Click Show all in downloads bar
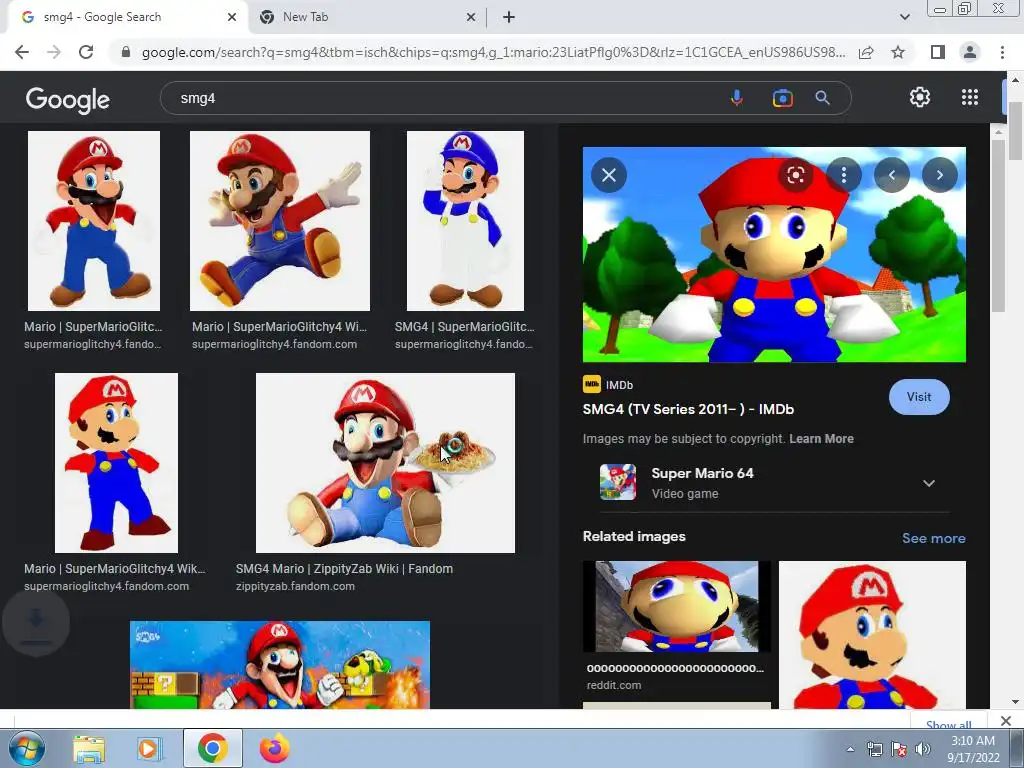 coord(948,724)
